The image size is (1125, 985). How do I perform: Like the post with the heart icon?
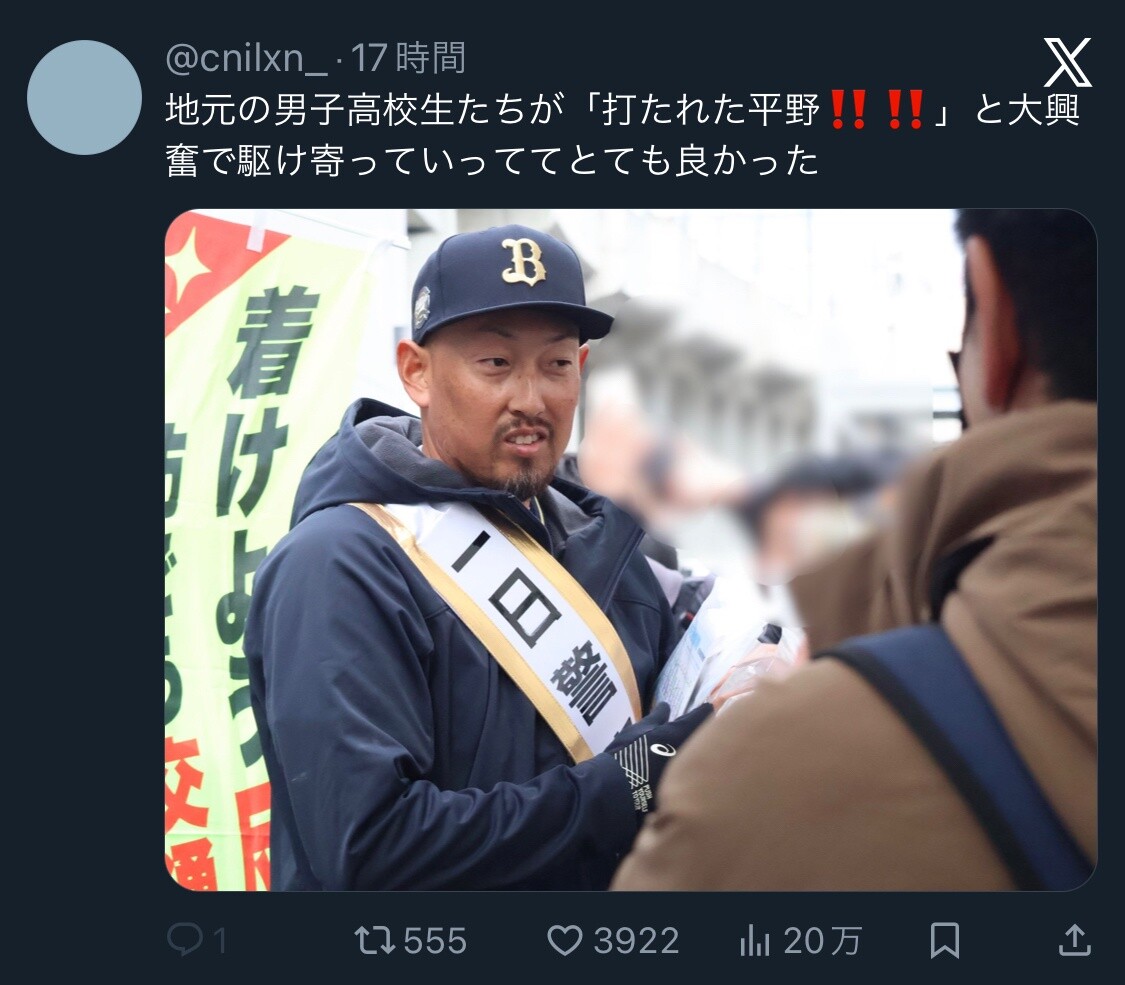(x=565, y=941)
